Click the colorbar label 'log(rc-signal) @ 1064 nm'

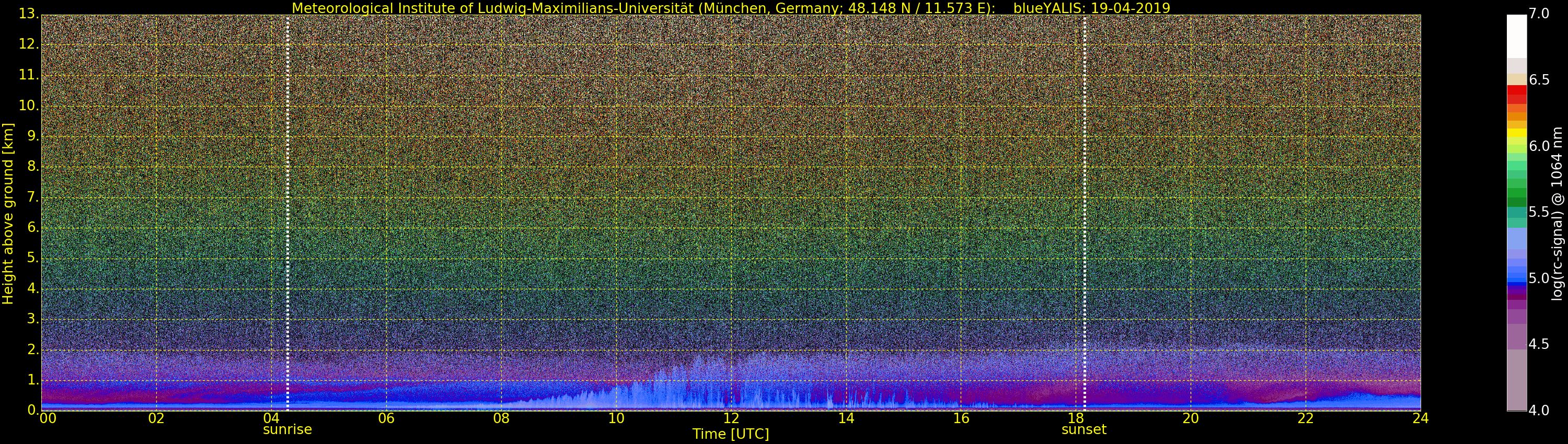coord(1557,214)
